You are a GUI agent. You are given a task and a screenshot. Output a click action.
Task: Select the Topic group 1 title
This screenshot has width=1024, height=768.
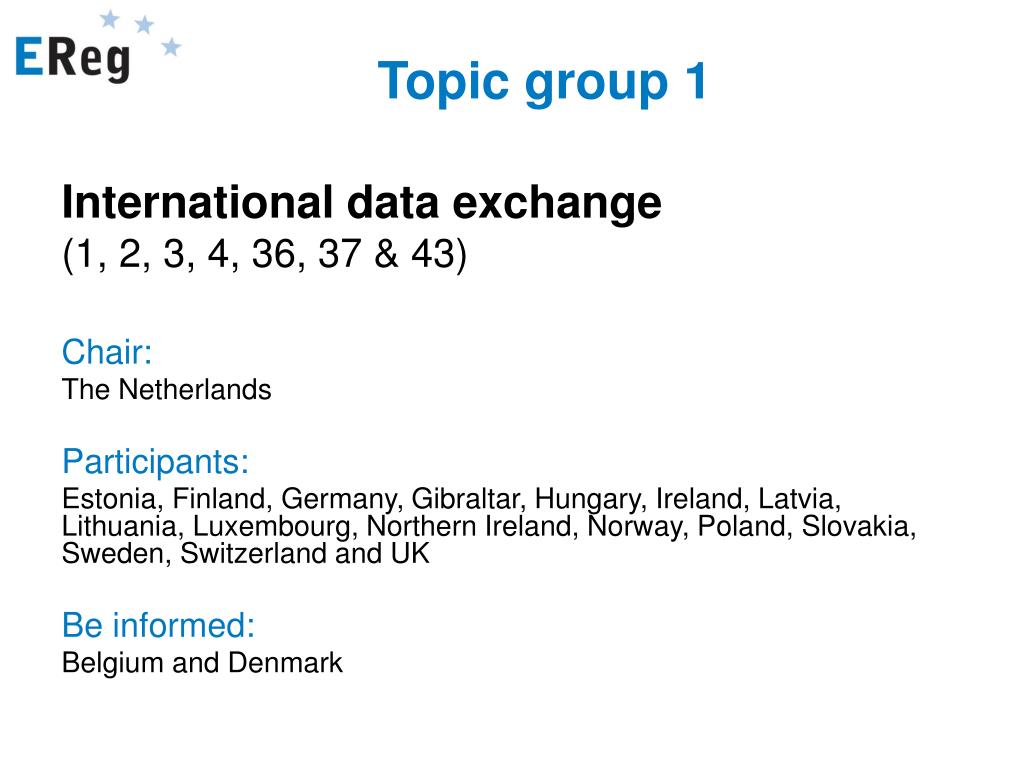pyautogui.click(x=542, y=82)
